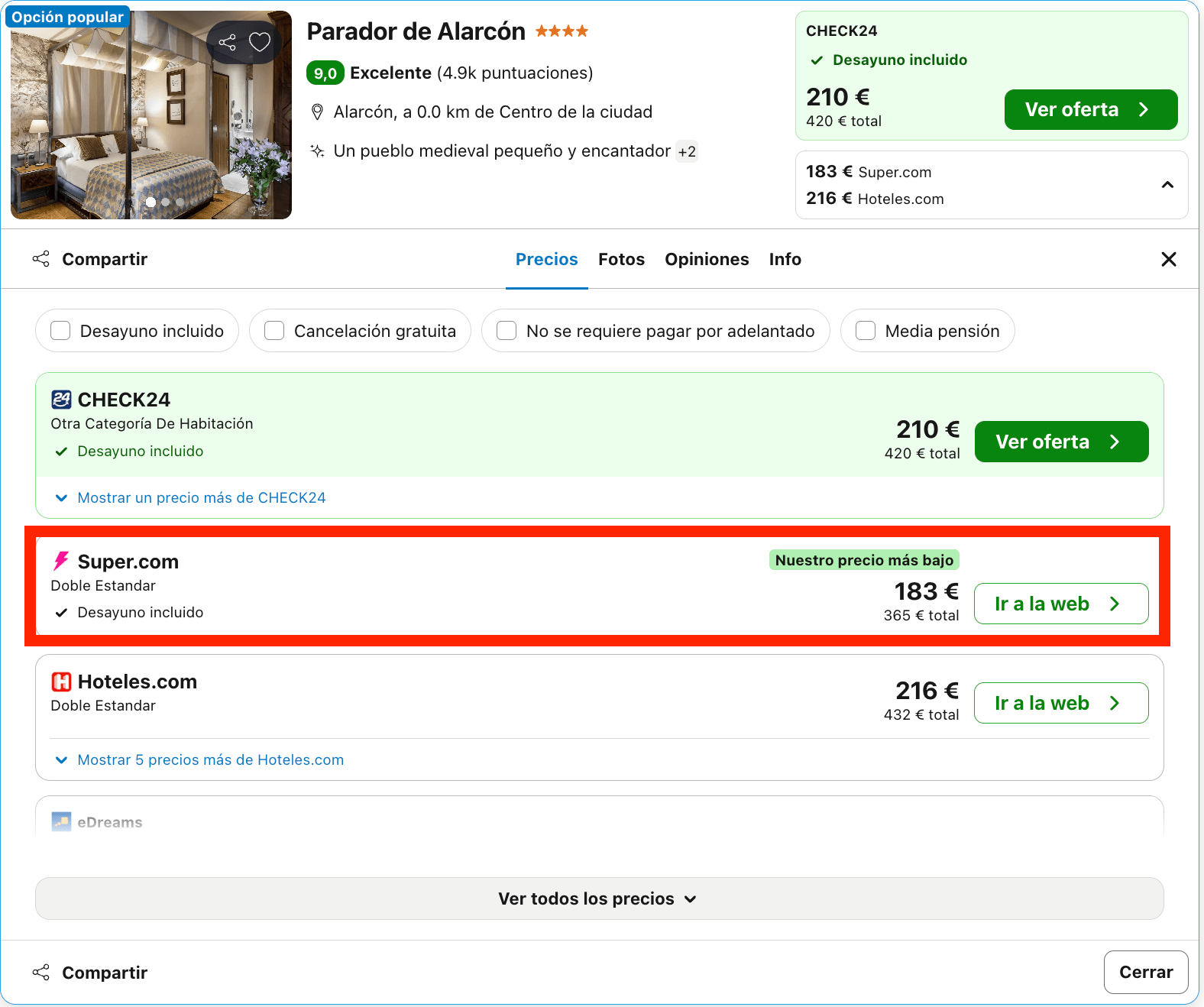Show the +2 additional highlights badge
The height and width of the screenshot is (1007, 1204).
point(687,151)
